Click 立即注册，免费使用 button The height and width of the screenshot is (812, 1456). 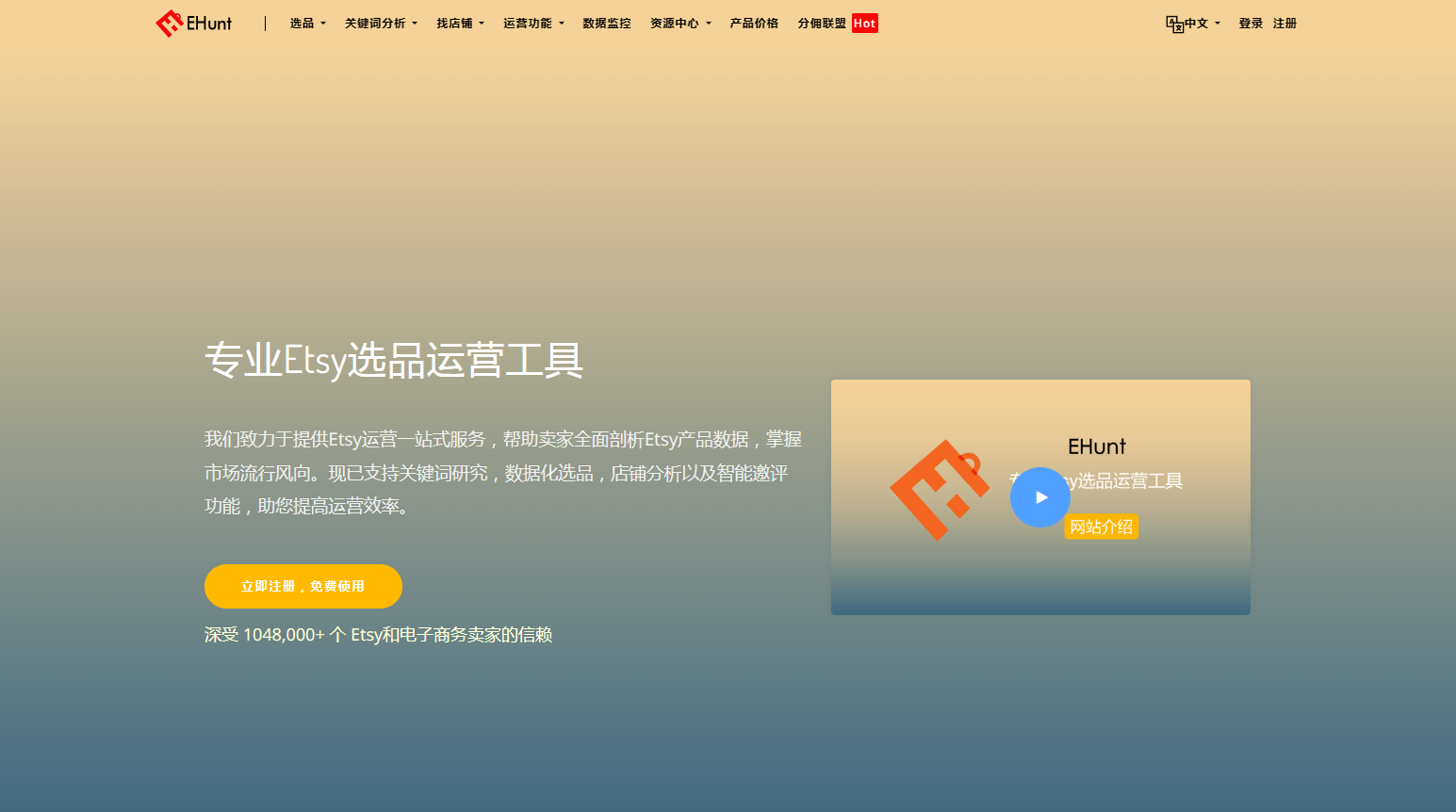coord(303,586)
